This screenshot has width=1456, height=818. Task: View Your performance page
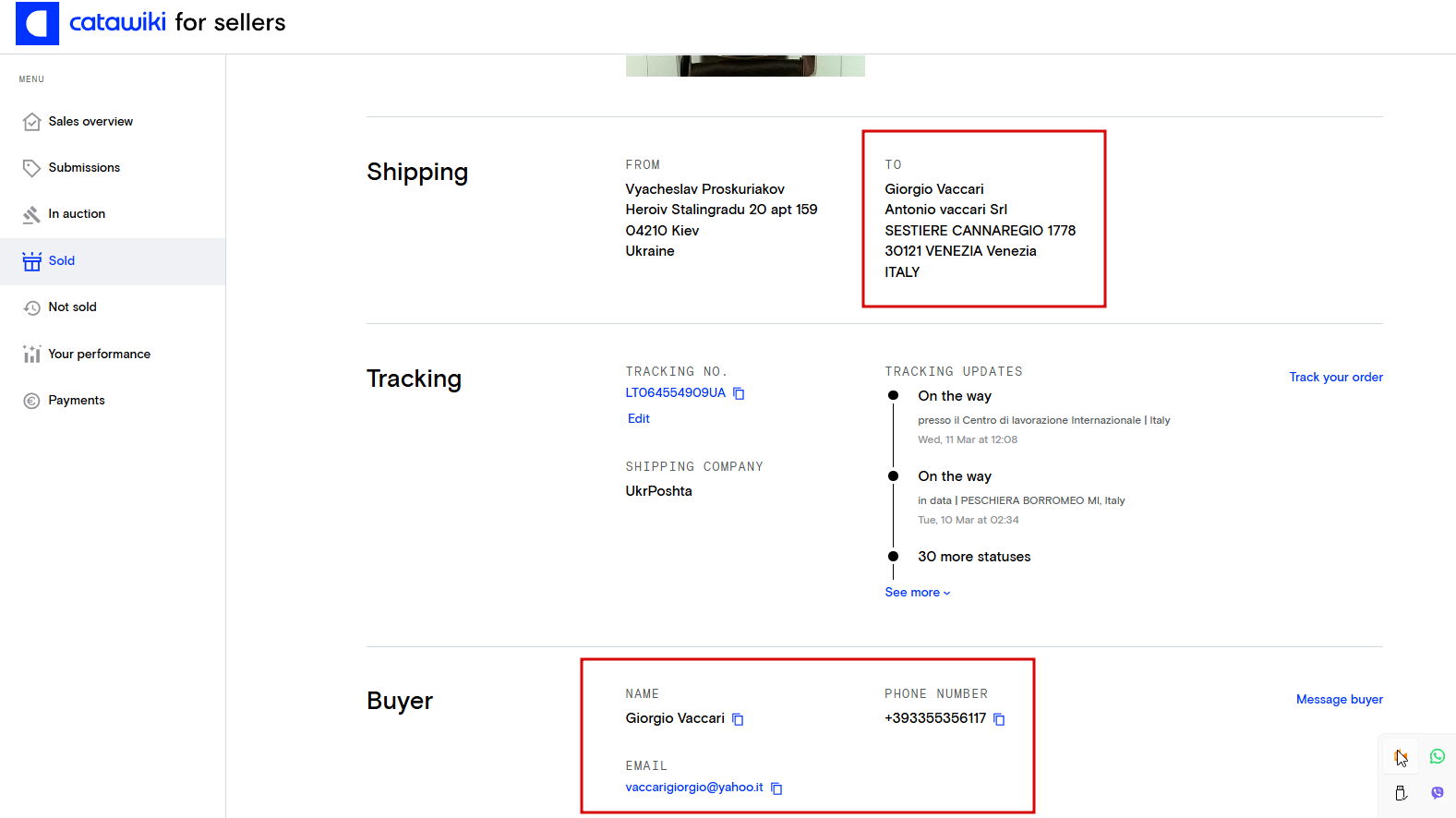99,355
